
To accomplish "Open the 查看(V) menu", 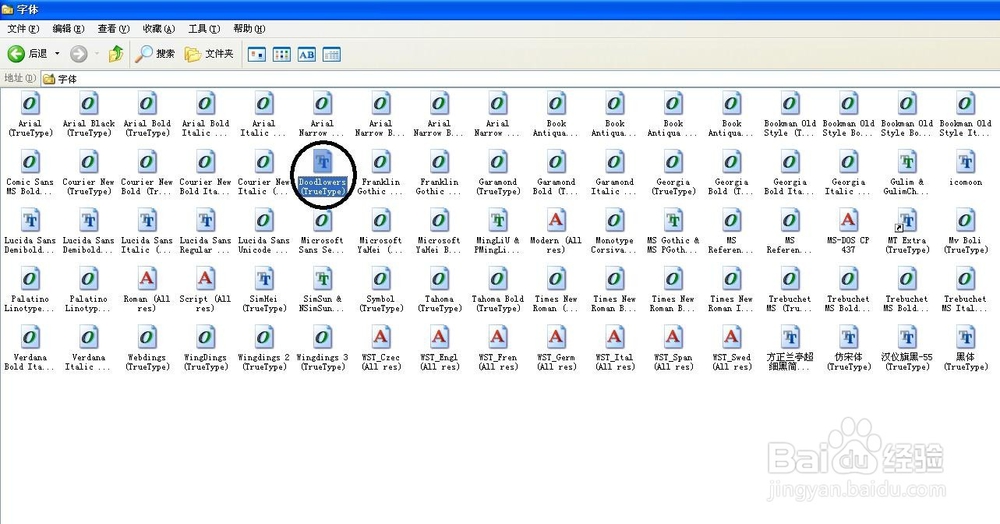I will pos(114,29).
